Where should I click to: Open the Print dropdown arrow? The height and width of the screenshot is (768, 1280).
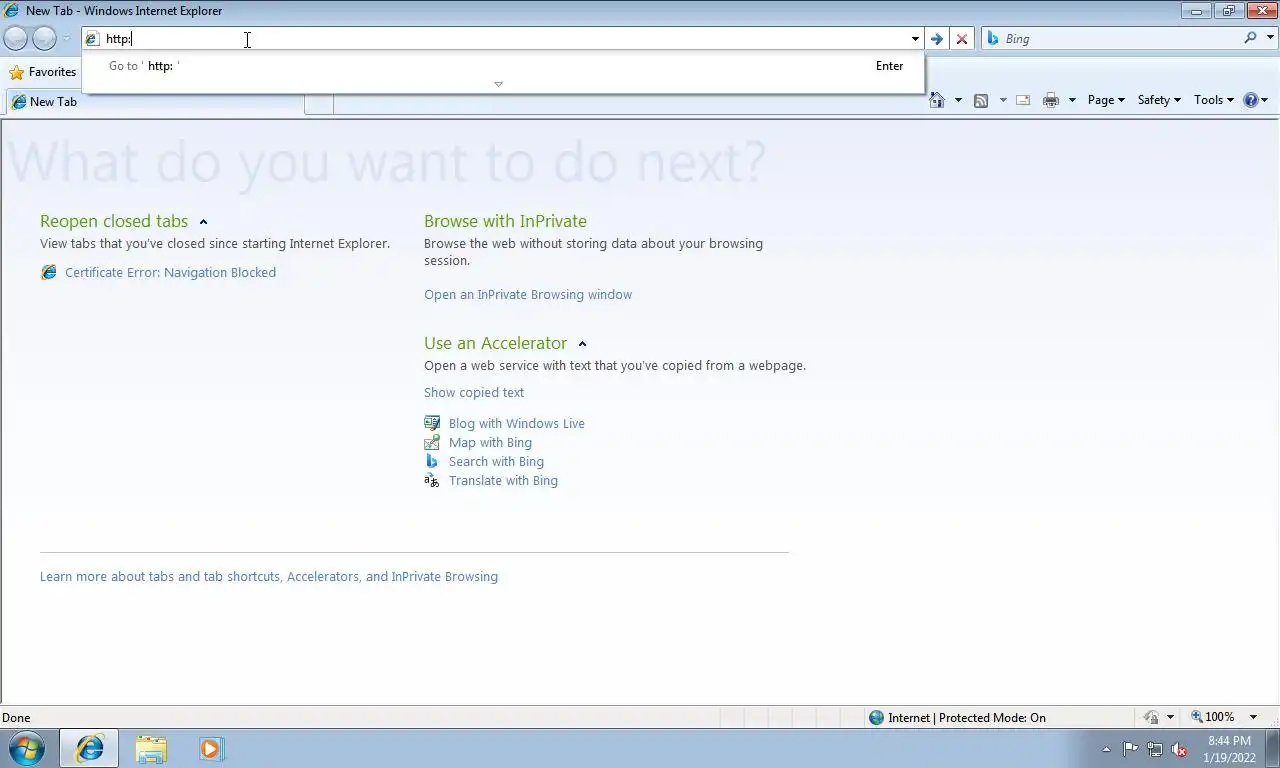(1072, 100)
